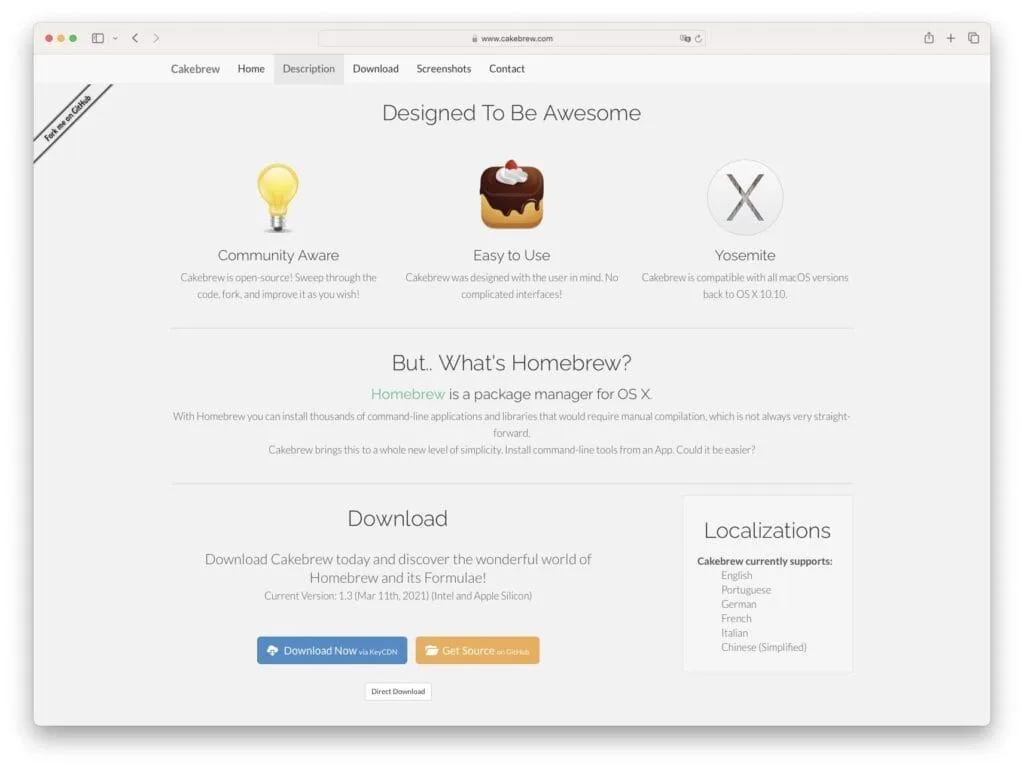This screenshot has width=1024, height=770.
Task: Click the cloud download icon
Action: pos(272,650)
